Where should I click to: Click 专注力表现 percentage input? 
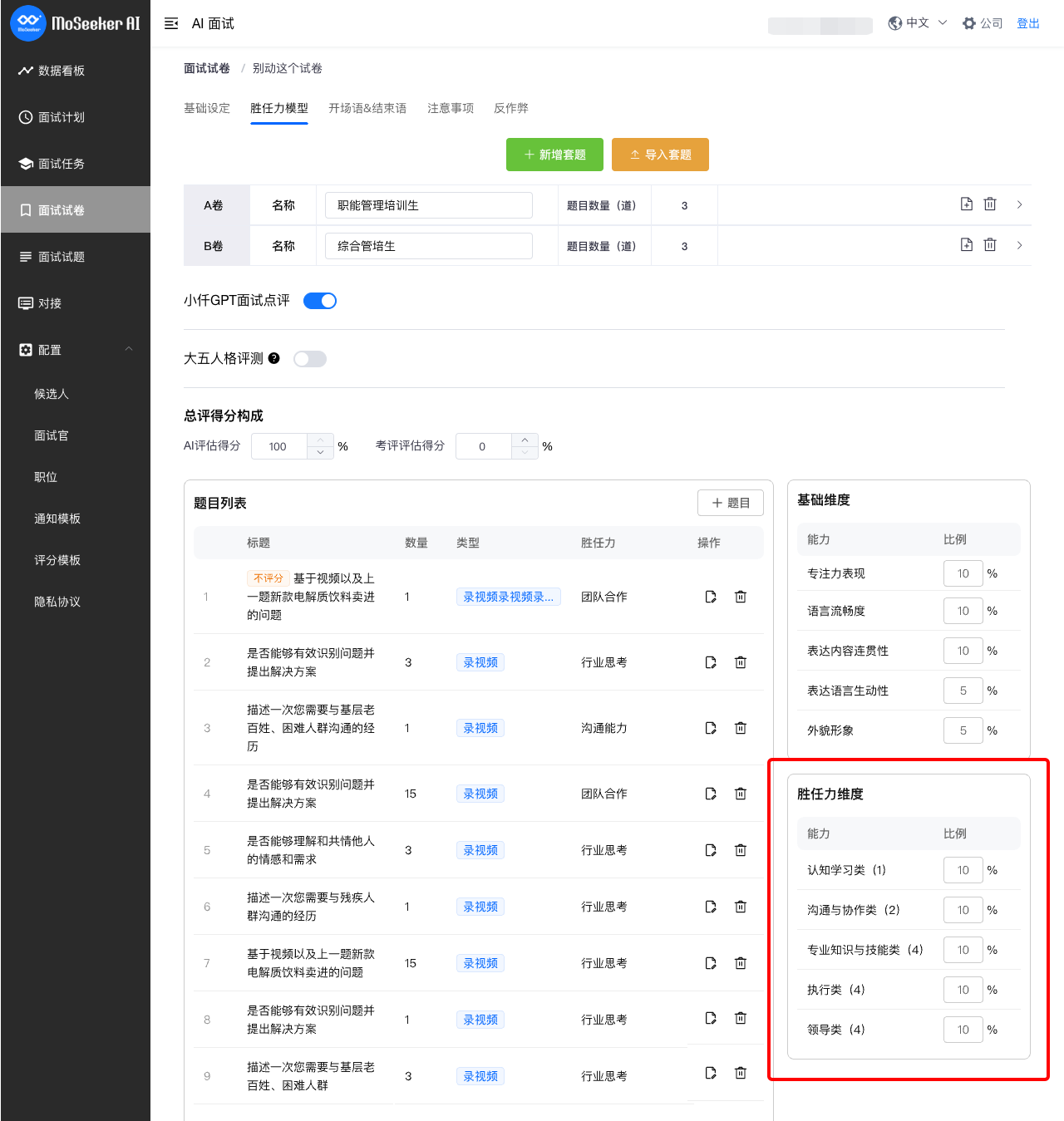[x=963, y=573]
